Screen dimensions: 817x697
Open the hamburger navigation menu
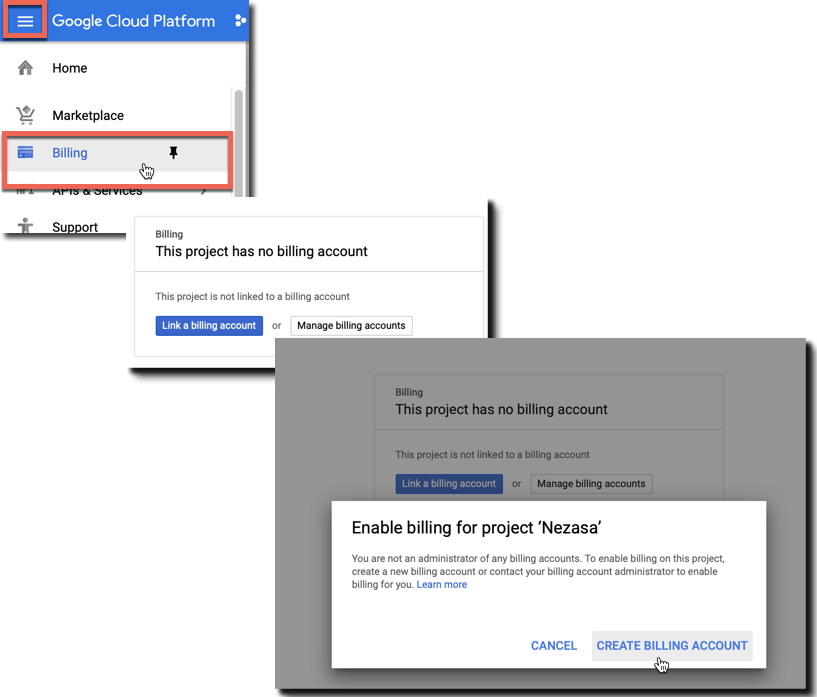[25, 21]
